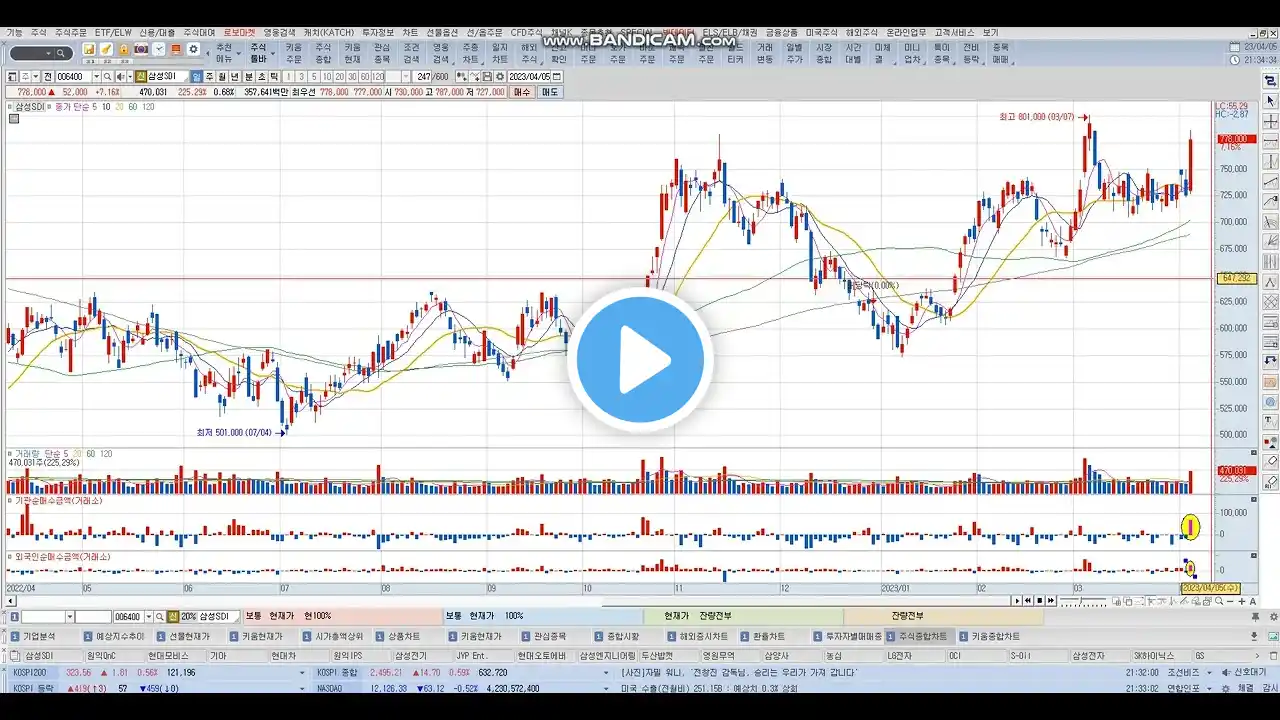The height and width of the screenshot is (720, 1280).
Task: Expand the stock code dropdown arrow
Action: pos(97,77)
